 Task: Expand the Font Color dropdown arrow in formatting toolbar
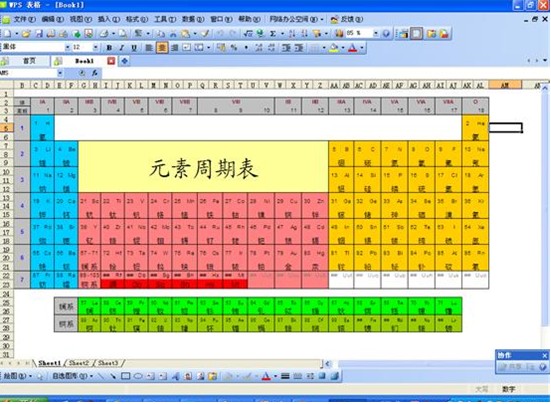362,47
